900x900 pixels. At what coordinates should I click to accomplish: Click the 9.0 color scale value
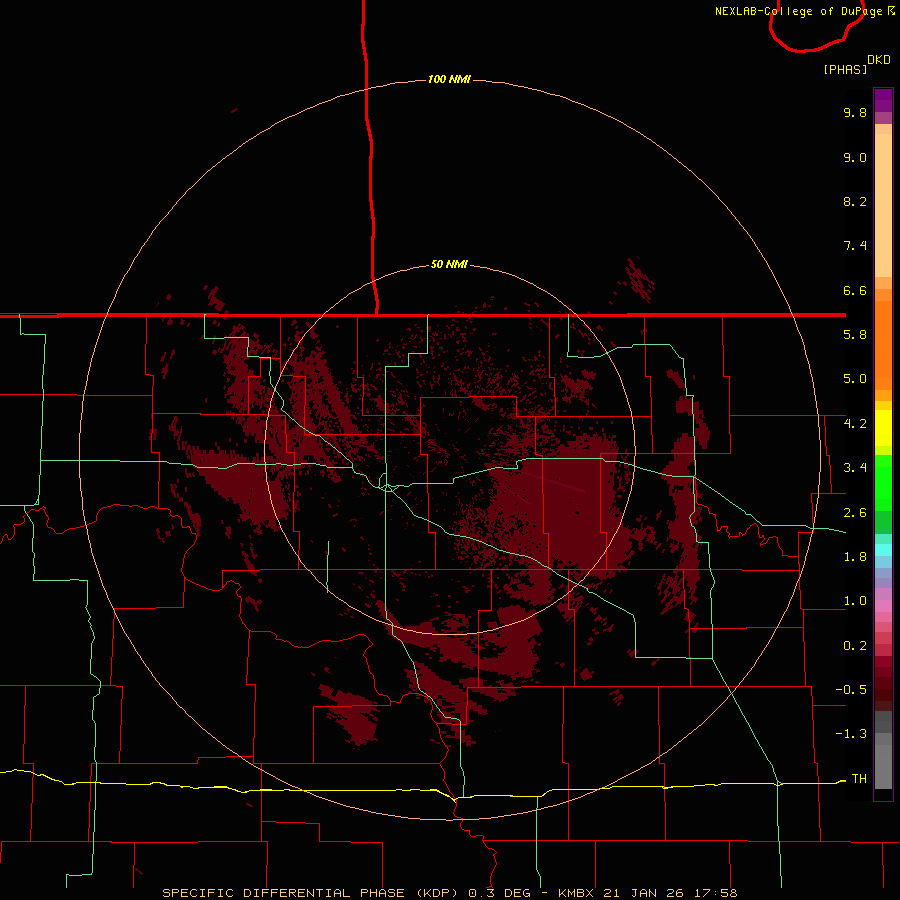click(x=855, y=157)
